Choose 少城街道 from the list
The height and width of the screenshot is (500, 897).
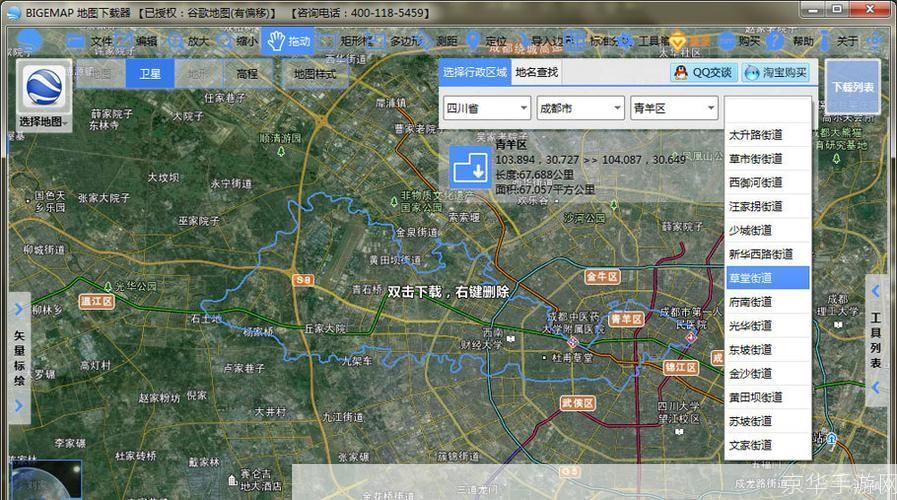[x=767, y=231]
